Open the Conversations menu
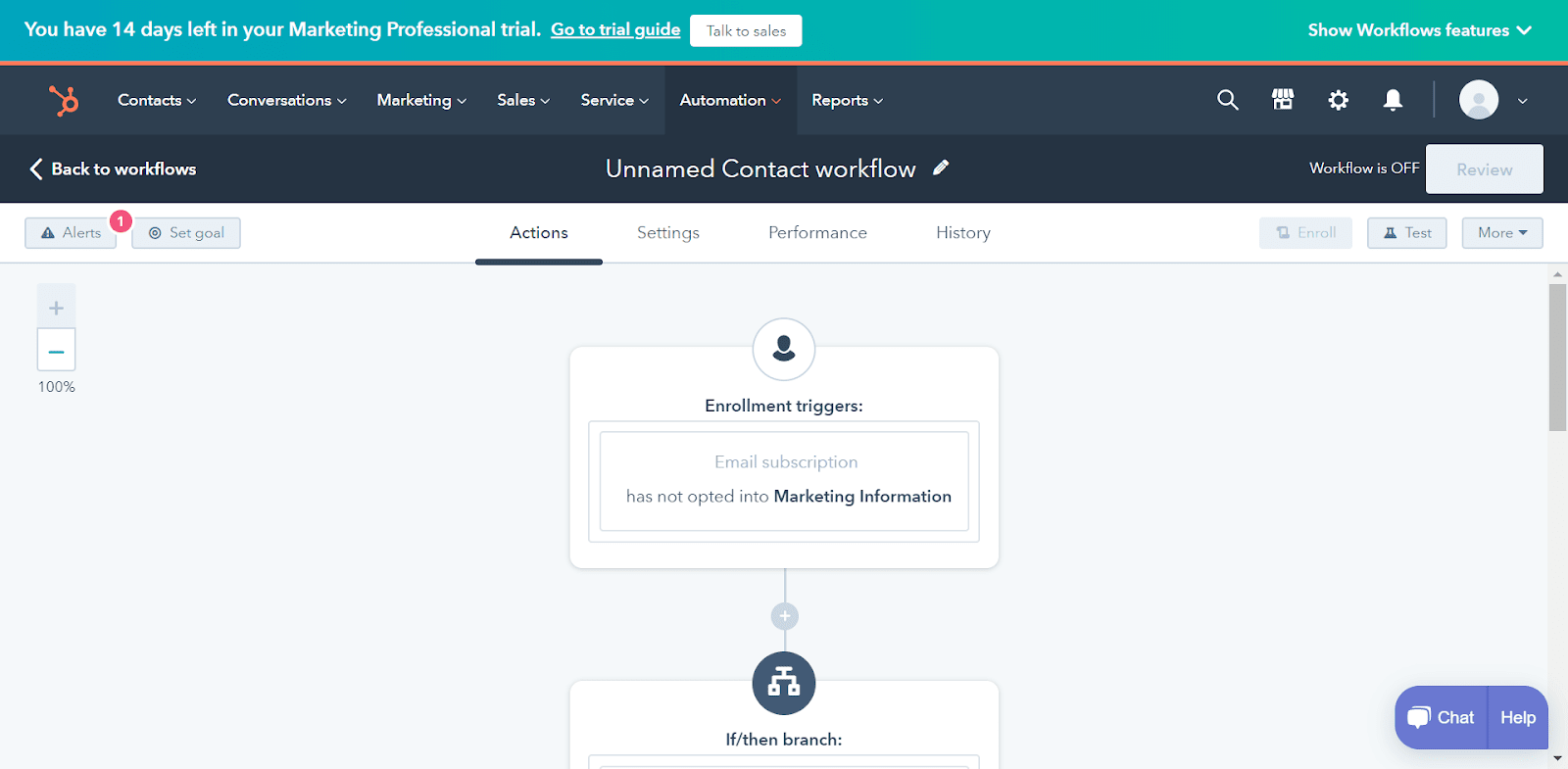Screen dimensions: 1568x769 (x=287, y=100)
